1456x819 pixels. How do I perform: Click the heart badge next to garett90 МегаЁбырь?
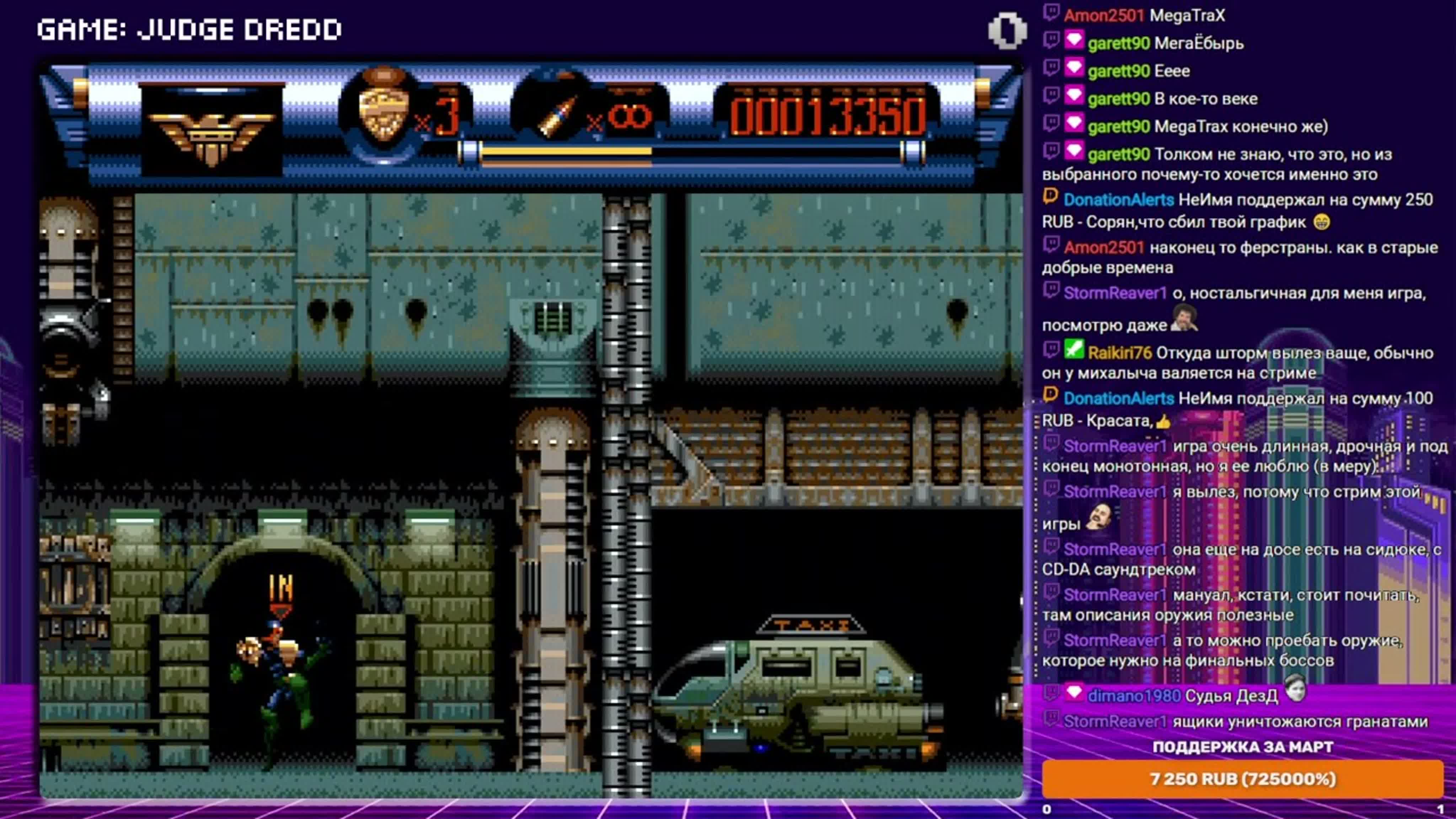pos(1074,41)
